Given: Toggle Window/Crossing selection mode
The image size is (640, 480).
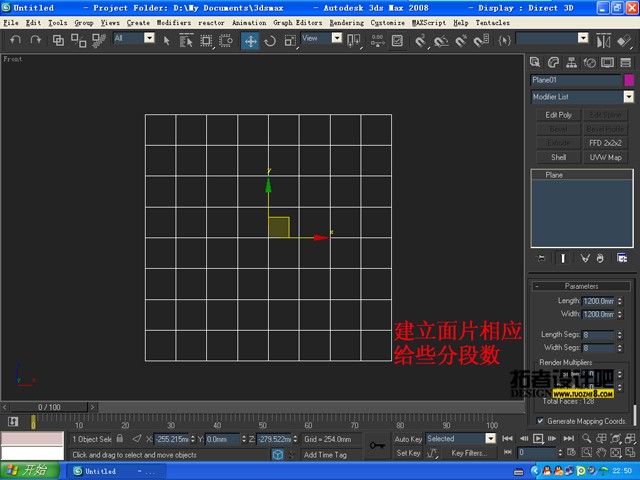Looking at the screenshot, I should point(226,40).
